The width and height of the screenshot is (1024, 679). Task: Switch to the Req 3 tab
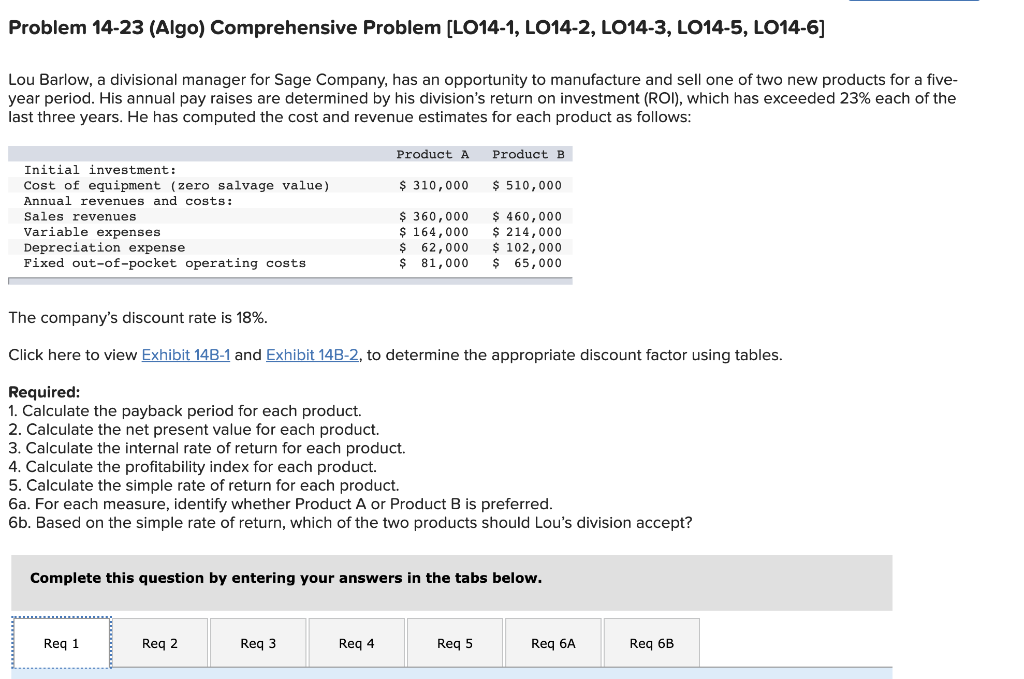[258, 643]
